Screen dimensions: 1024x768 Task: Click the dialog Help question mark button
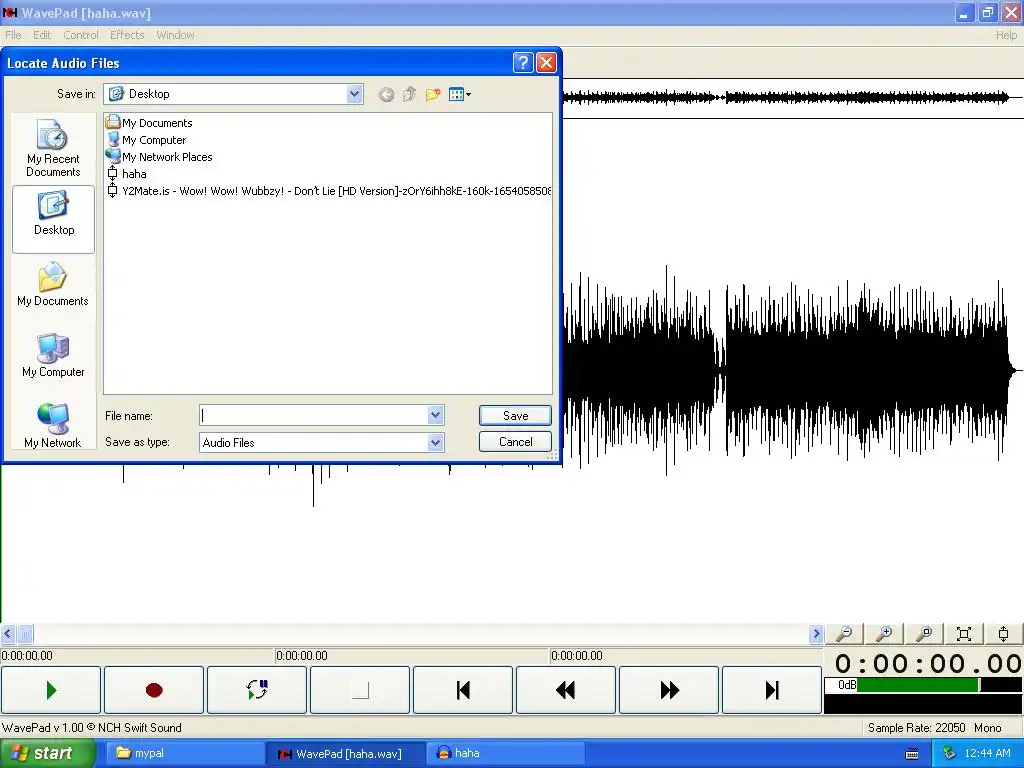[x=523, y=63]
